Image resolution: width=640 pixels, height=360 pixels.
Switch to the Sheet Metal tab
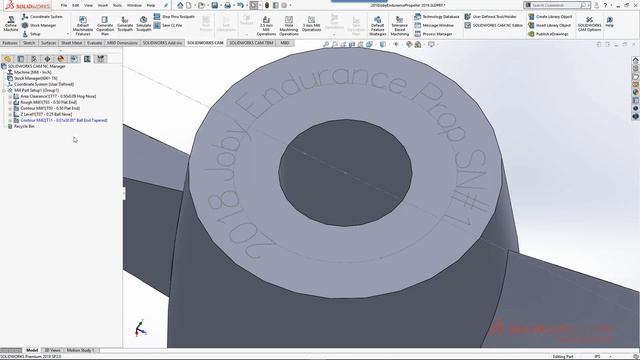click(71, 43)
